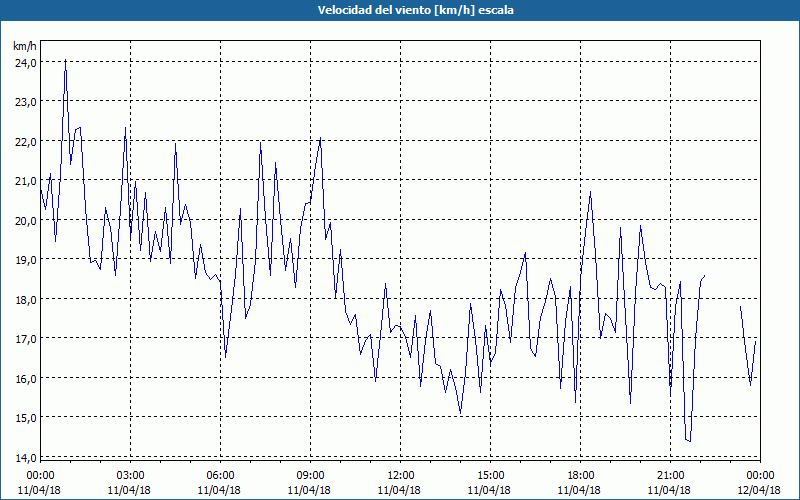Image resolution: width=800 pixels, height=500 pixels.
Task: Click the 03:00 time axis label
Action: tap(131, 476)
